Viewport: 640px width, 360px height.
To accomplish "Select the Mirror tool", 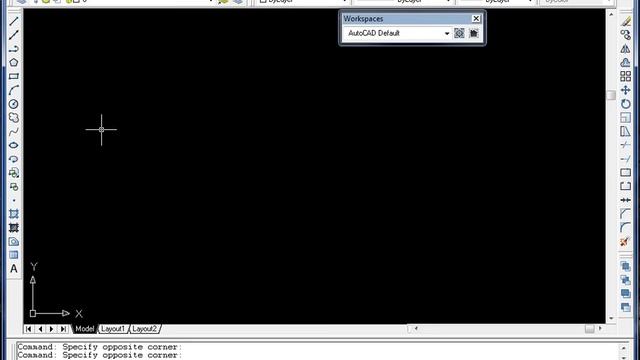I will tap(625, 49).
